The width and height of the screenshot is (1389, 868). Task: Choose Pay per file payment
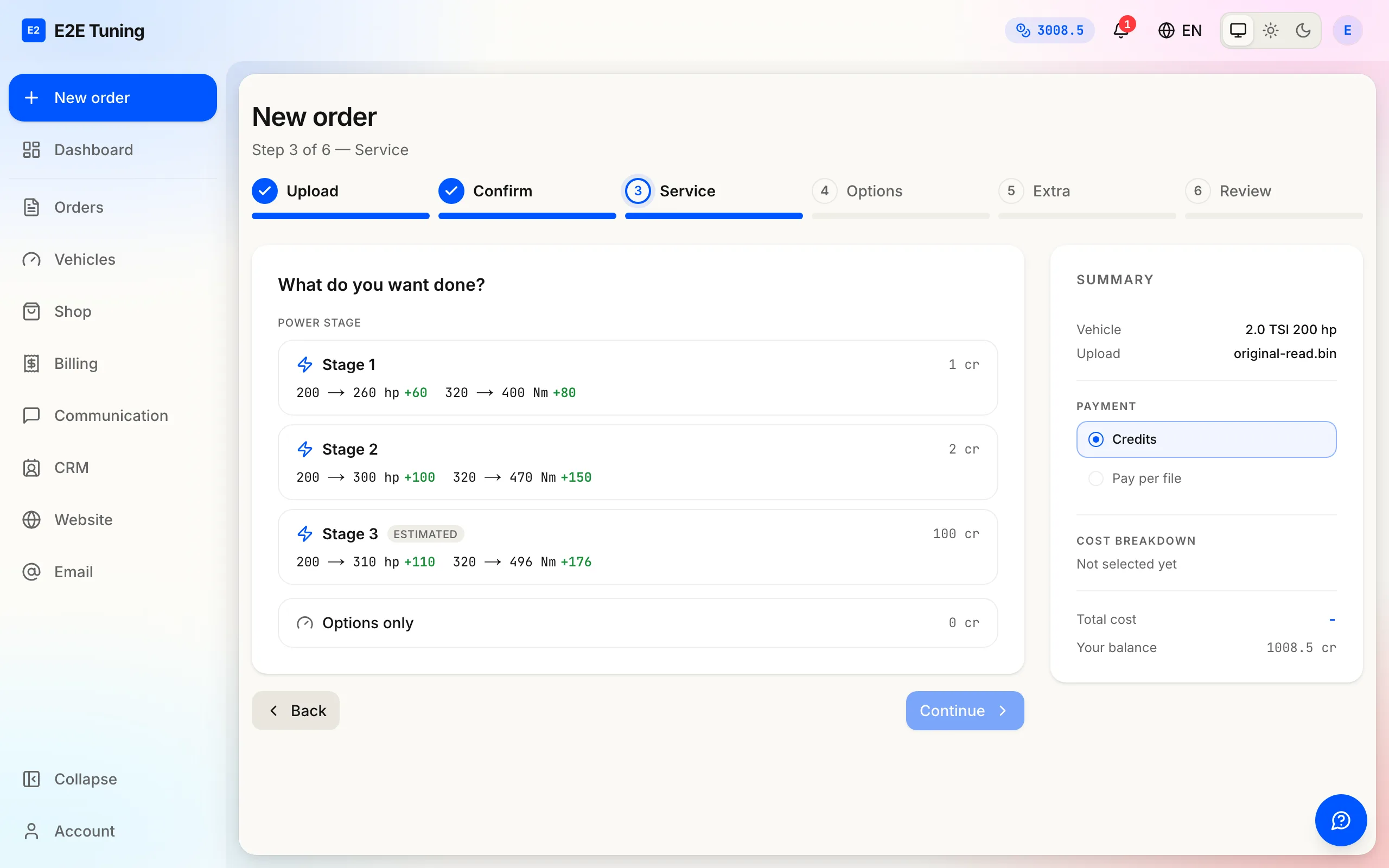(x=1206, y=478)
